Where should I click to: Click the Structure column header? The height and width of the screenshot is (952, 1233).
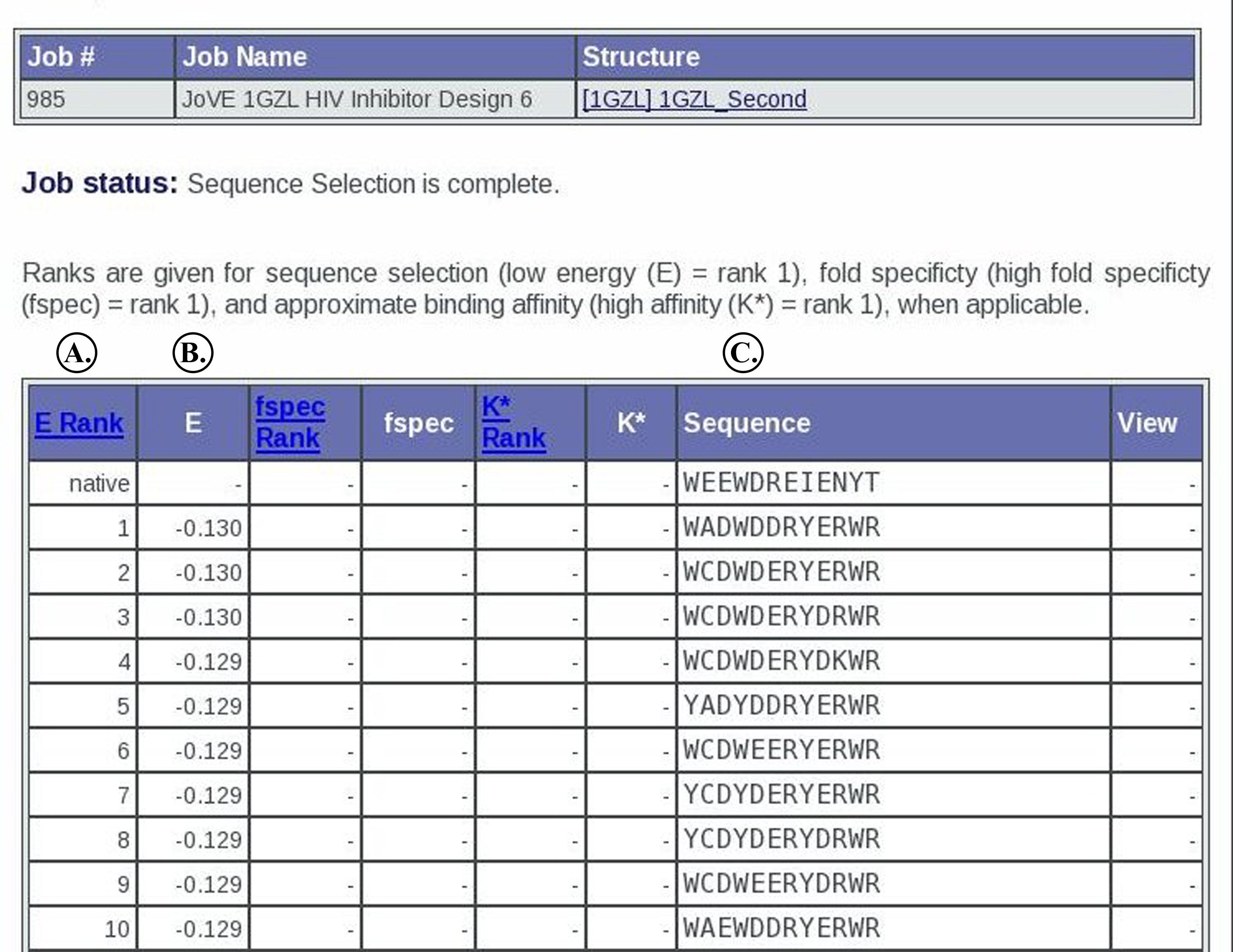[641, 57]
